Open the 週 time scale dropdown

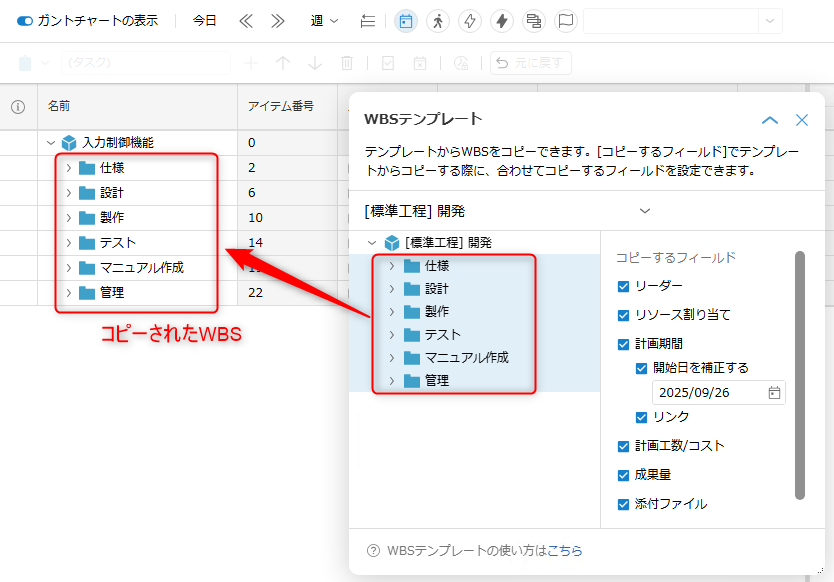(x=324, y=21)
